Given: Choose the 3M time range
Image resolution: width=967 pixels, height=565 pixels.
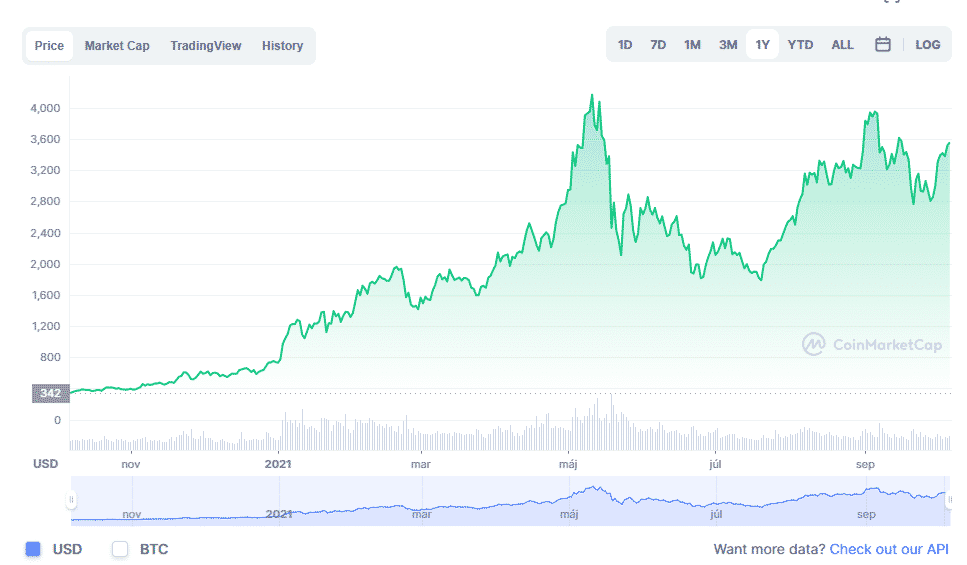Looking at the screenshot, I should point(728,45).
